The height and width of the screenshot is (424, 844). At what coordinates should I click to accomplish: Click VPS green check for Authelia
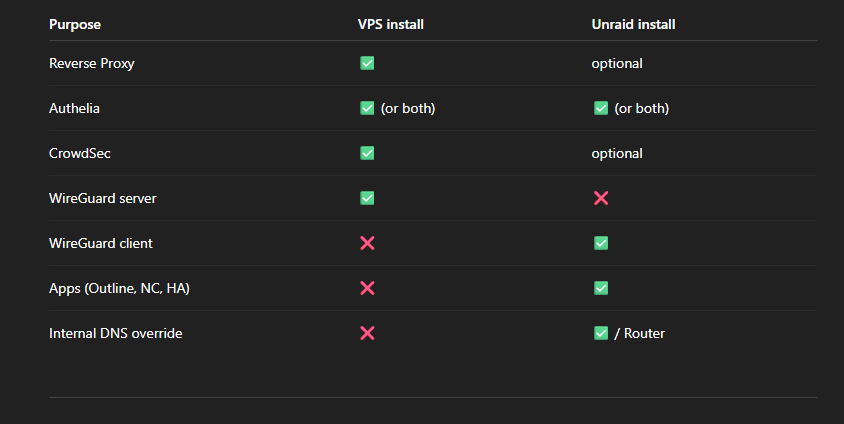[367, 108]
